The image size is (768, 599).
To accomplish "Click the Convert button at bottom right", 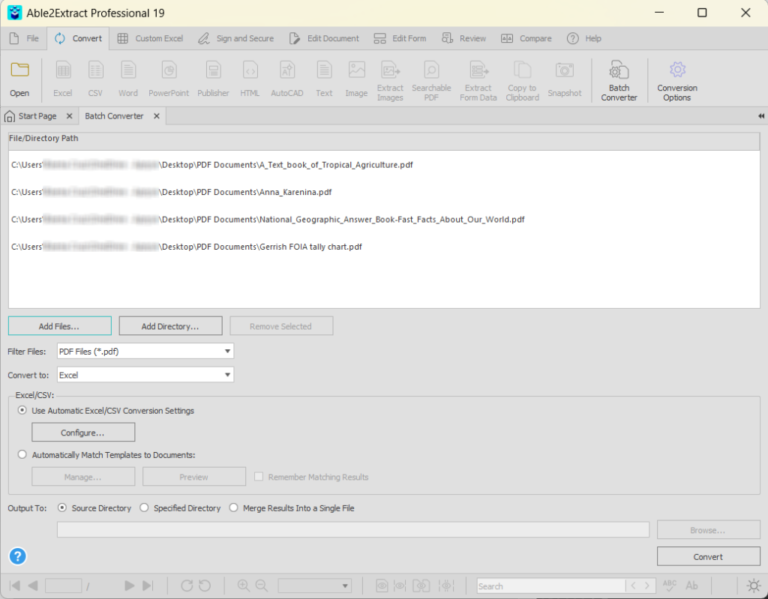I will pyautogui.click(x=708, y=556).
